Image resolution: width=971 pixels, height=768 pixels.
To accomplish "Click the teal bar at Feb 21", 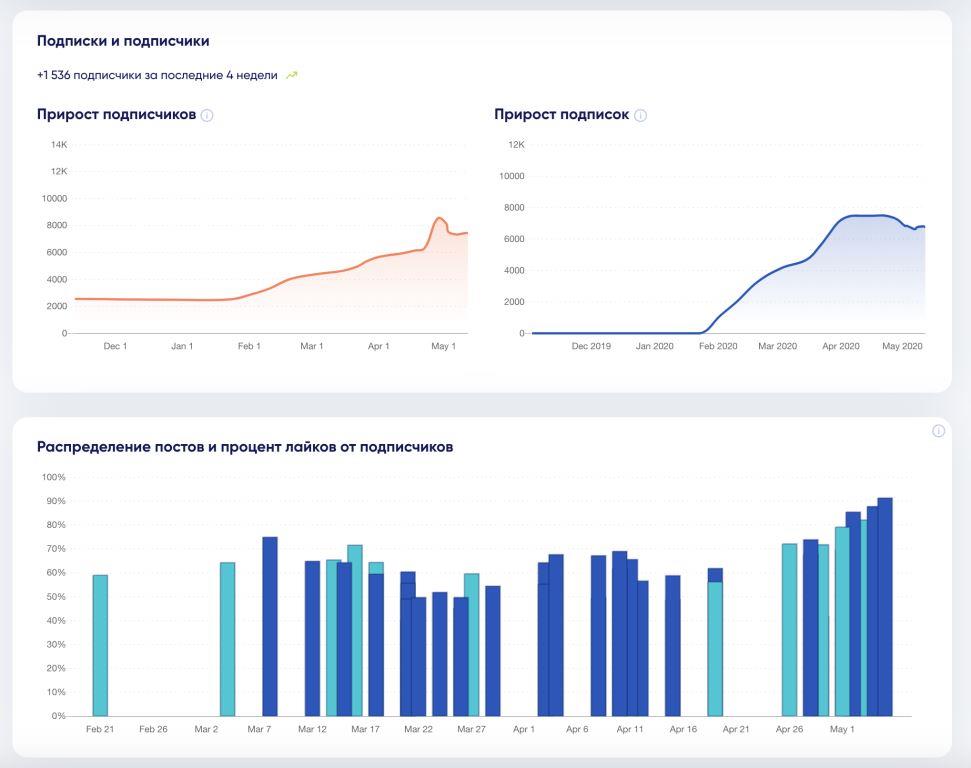I will click(x=100, y=645).
